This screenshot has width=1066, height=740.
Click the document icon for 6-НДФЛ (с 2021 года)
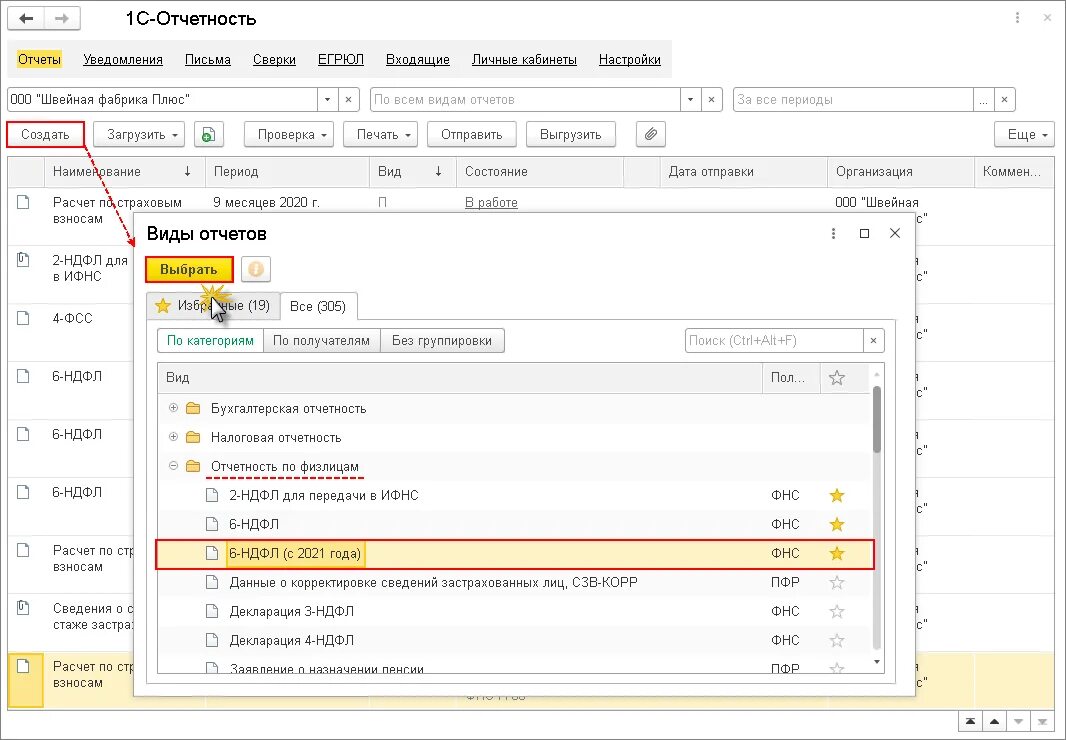click(212, 554)
